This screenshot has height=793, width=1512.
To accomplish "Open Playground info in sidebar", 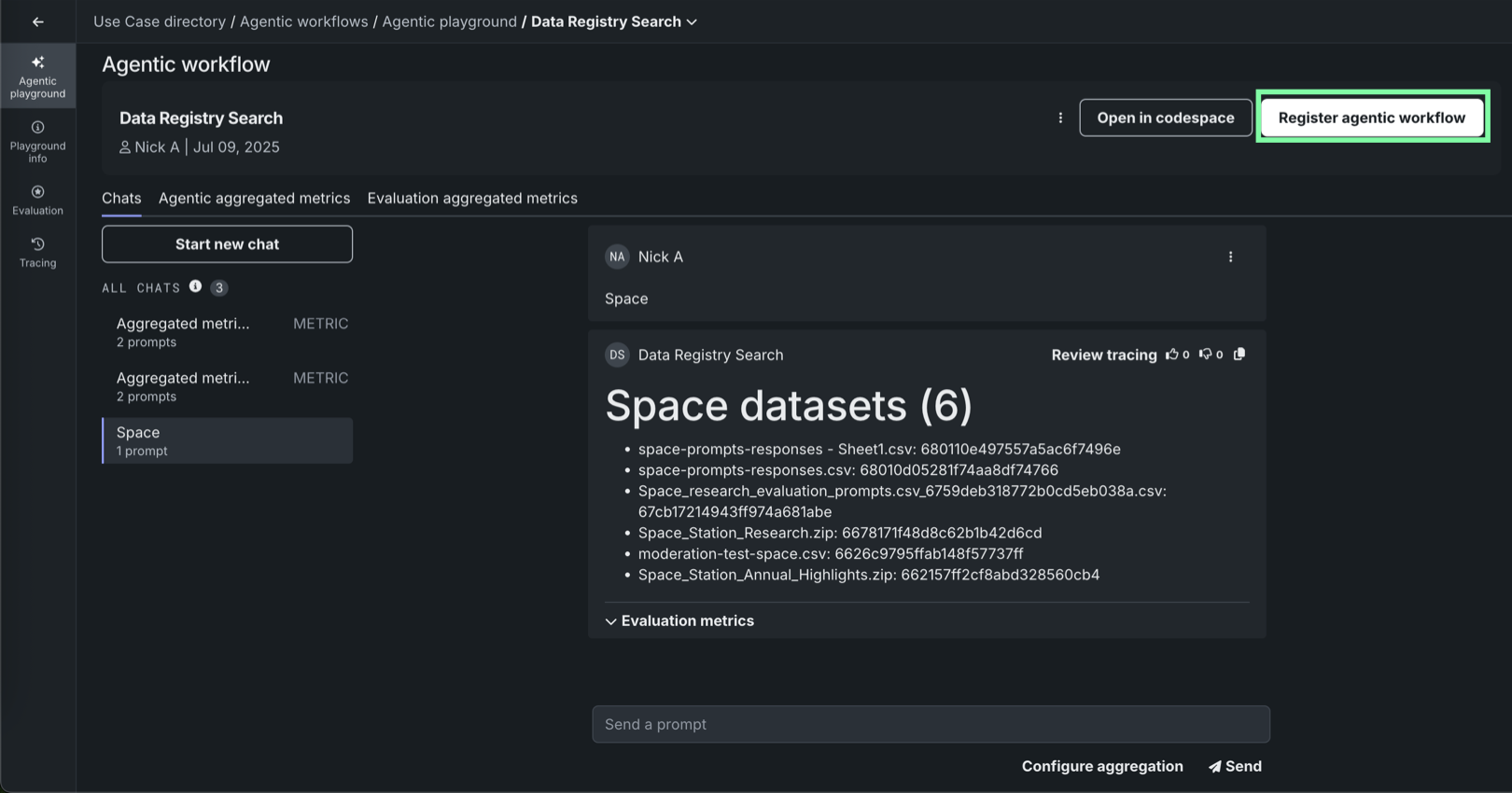I will click(38, 141).
